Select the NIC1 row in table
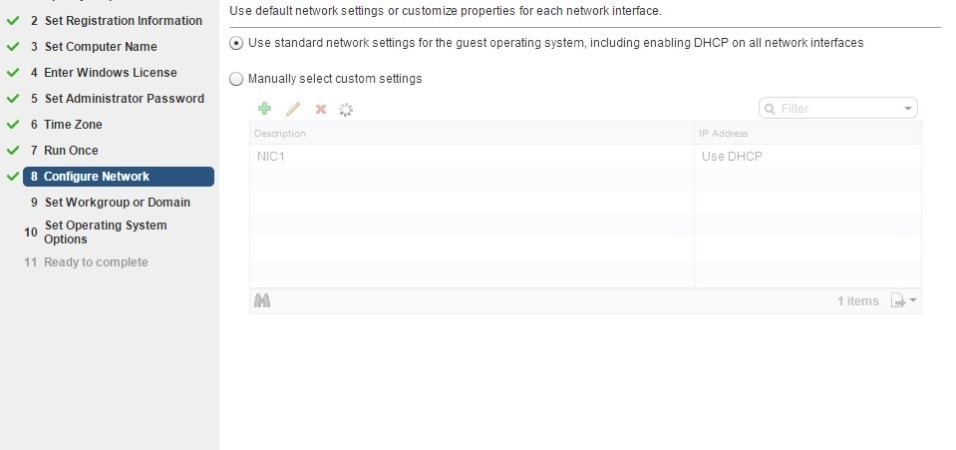 585,157
